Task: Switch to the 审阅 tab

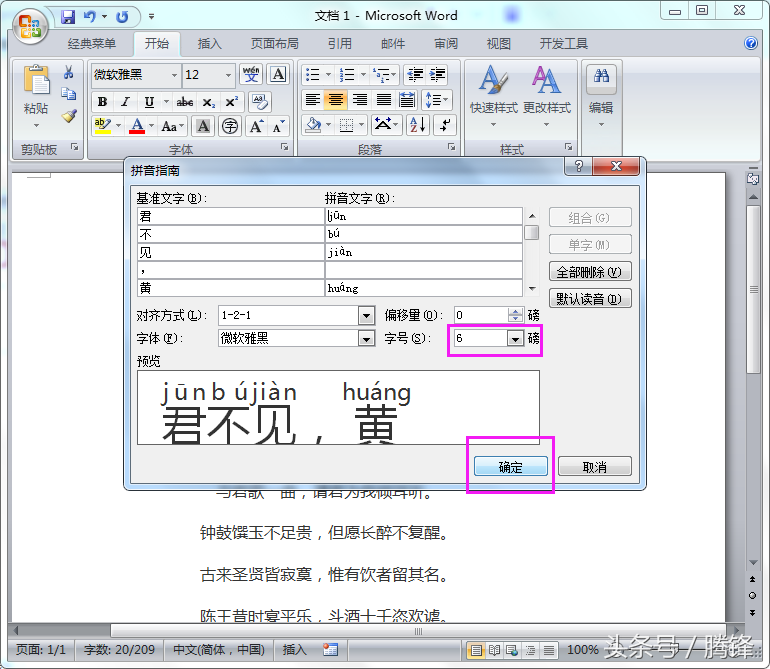Action: [x=446, y=44]
